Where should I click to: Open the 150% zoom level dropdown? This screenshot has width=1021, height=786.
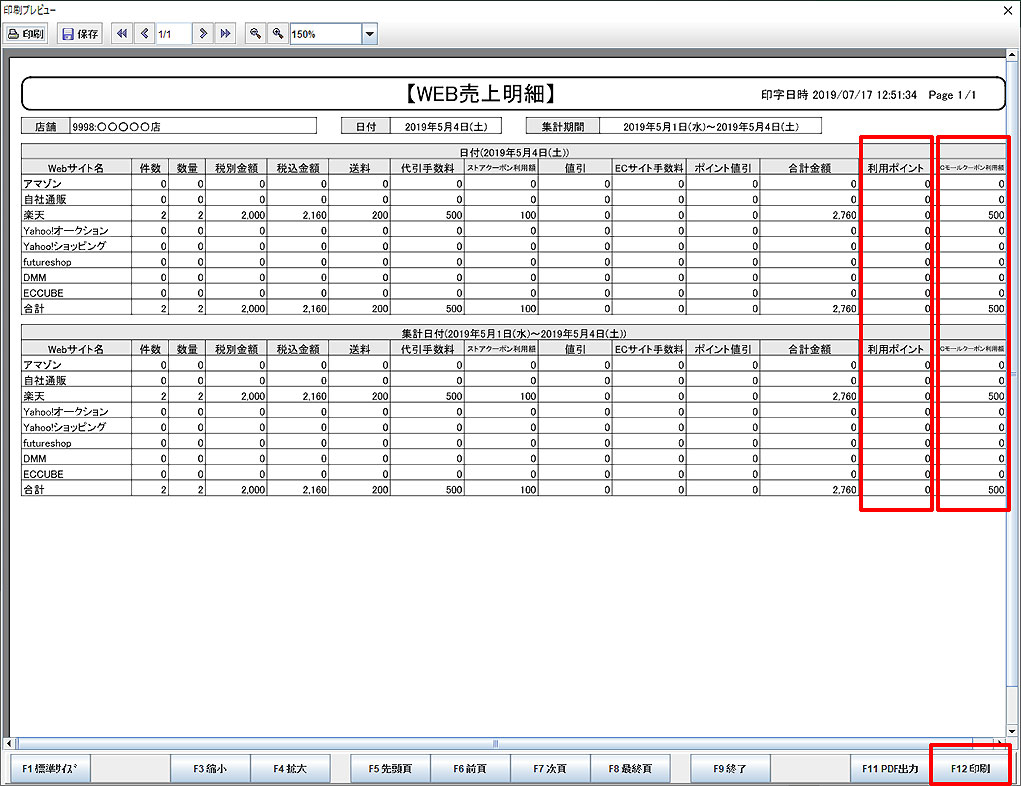(x=369, y=34)
